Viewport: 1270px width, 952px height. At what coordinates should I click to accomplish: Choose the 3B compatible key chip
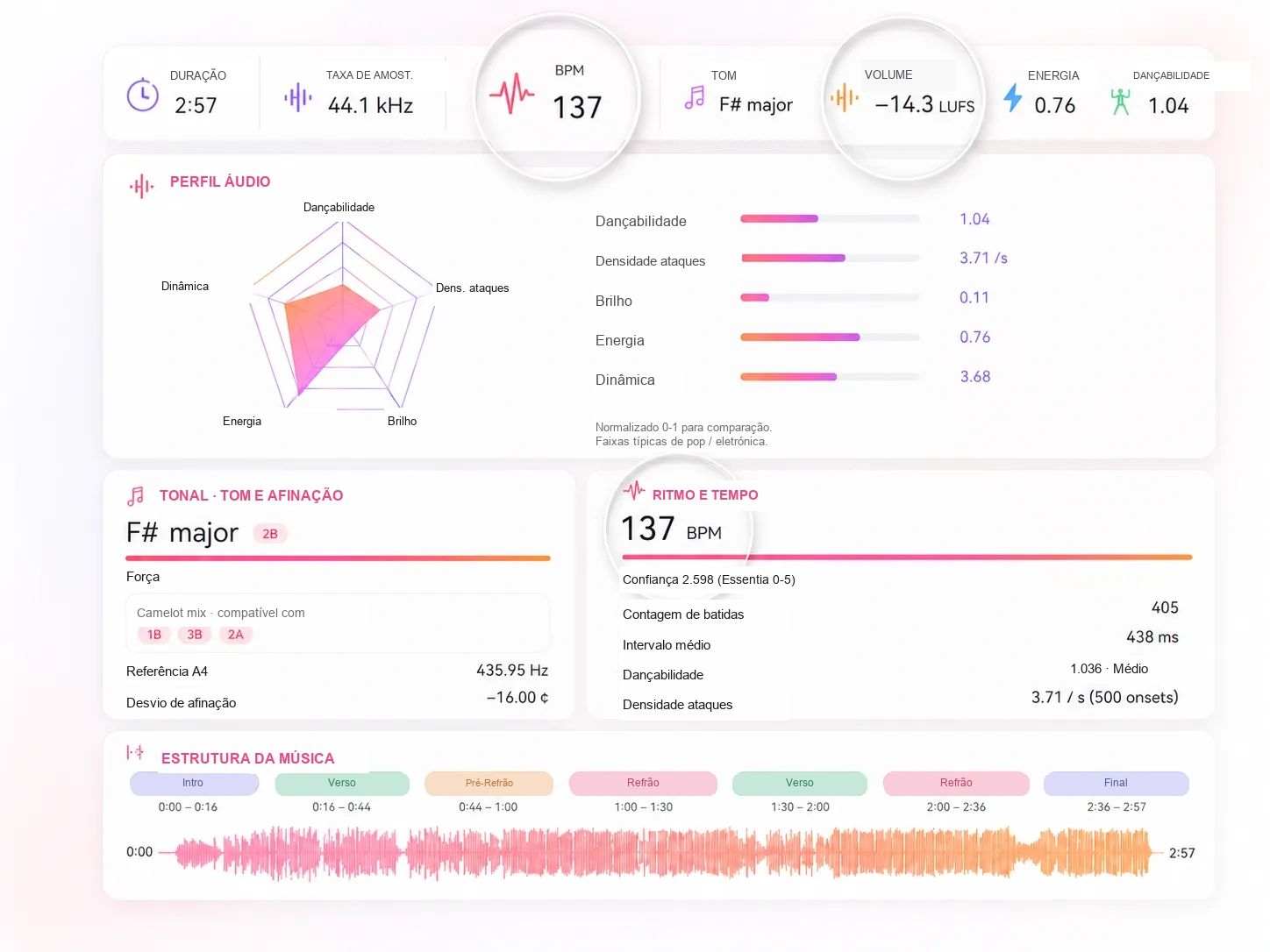click(x=195, y=635)
